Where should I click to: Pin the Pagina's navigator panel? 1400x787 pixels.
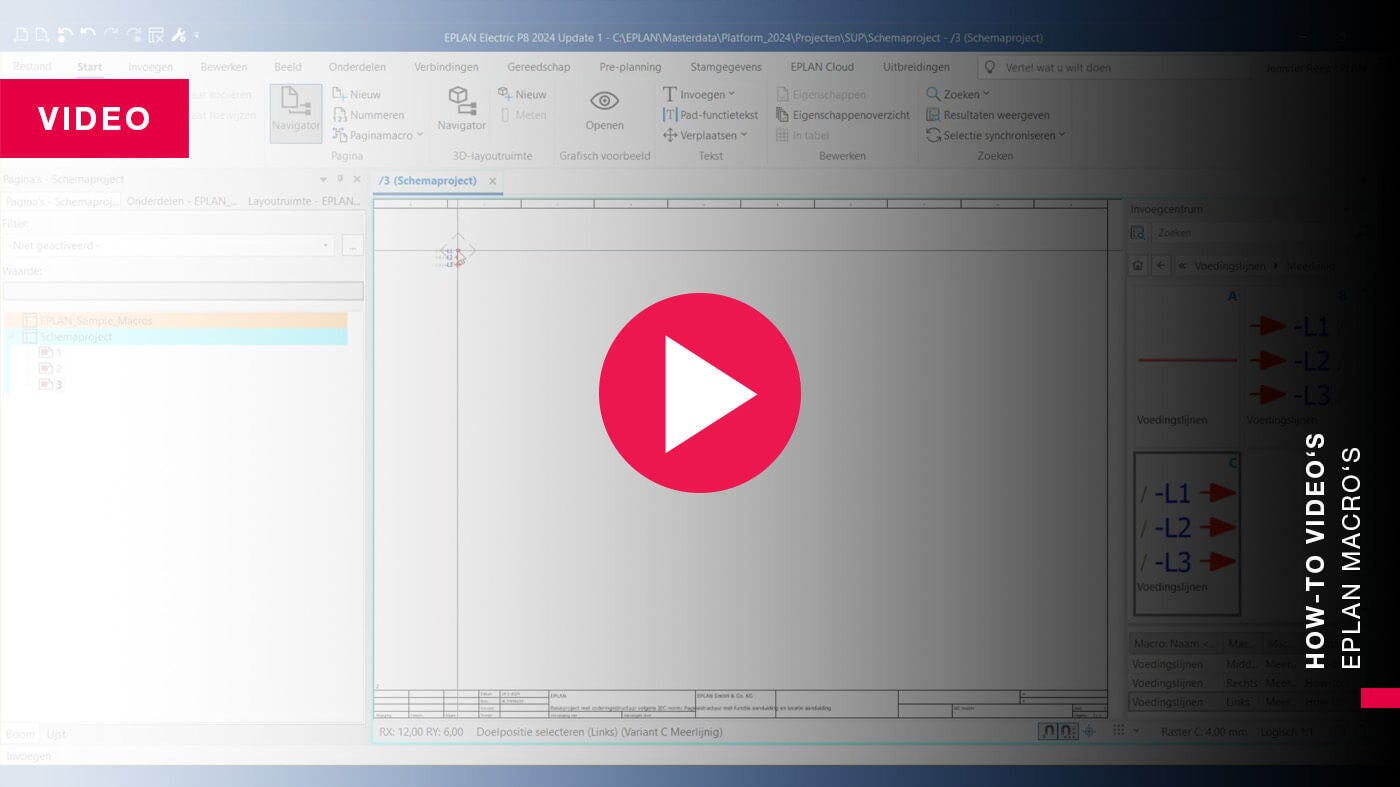coord(340,179)
